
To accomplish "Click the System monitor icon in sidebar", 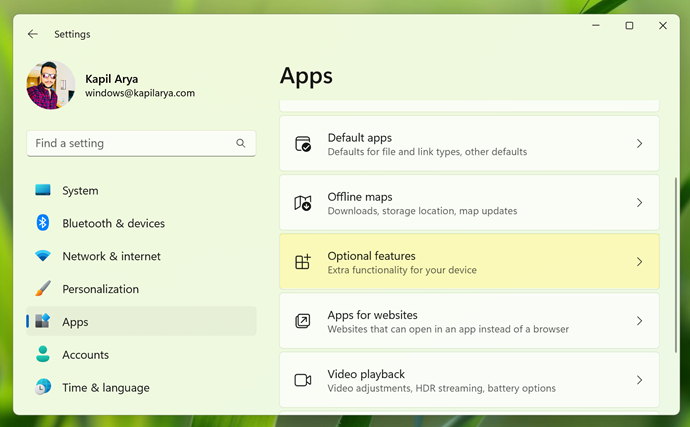I will click(x=43, y=190).
